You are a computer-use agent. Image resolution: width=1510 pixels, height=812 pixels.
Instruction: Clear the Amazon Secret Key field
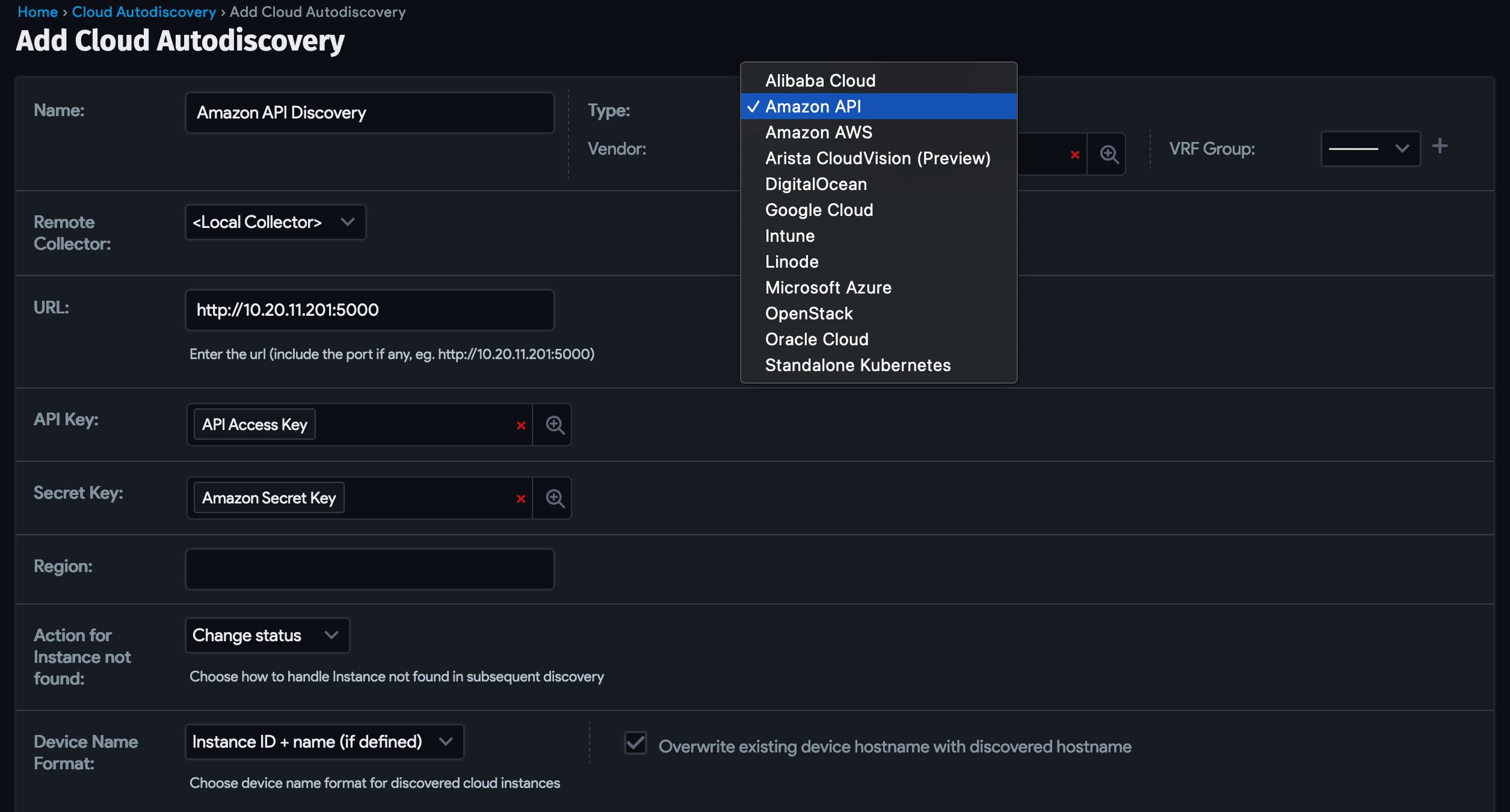pos(521,498)
